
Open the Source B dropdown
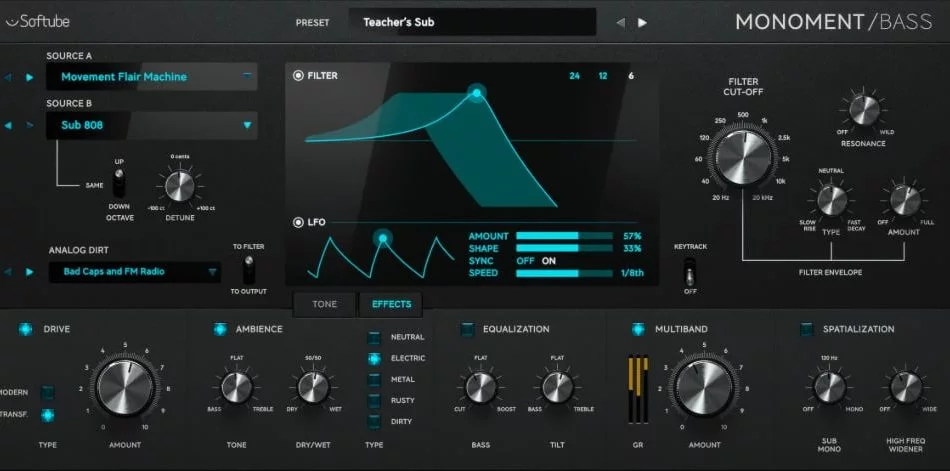tap(151, 125)
